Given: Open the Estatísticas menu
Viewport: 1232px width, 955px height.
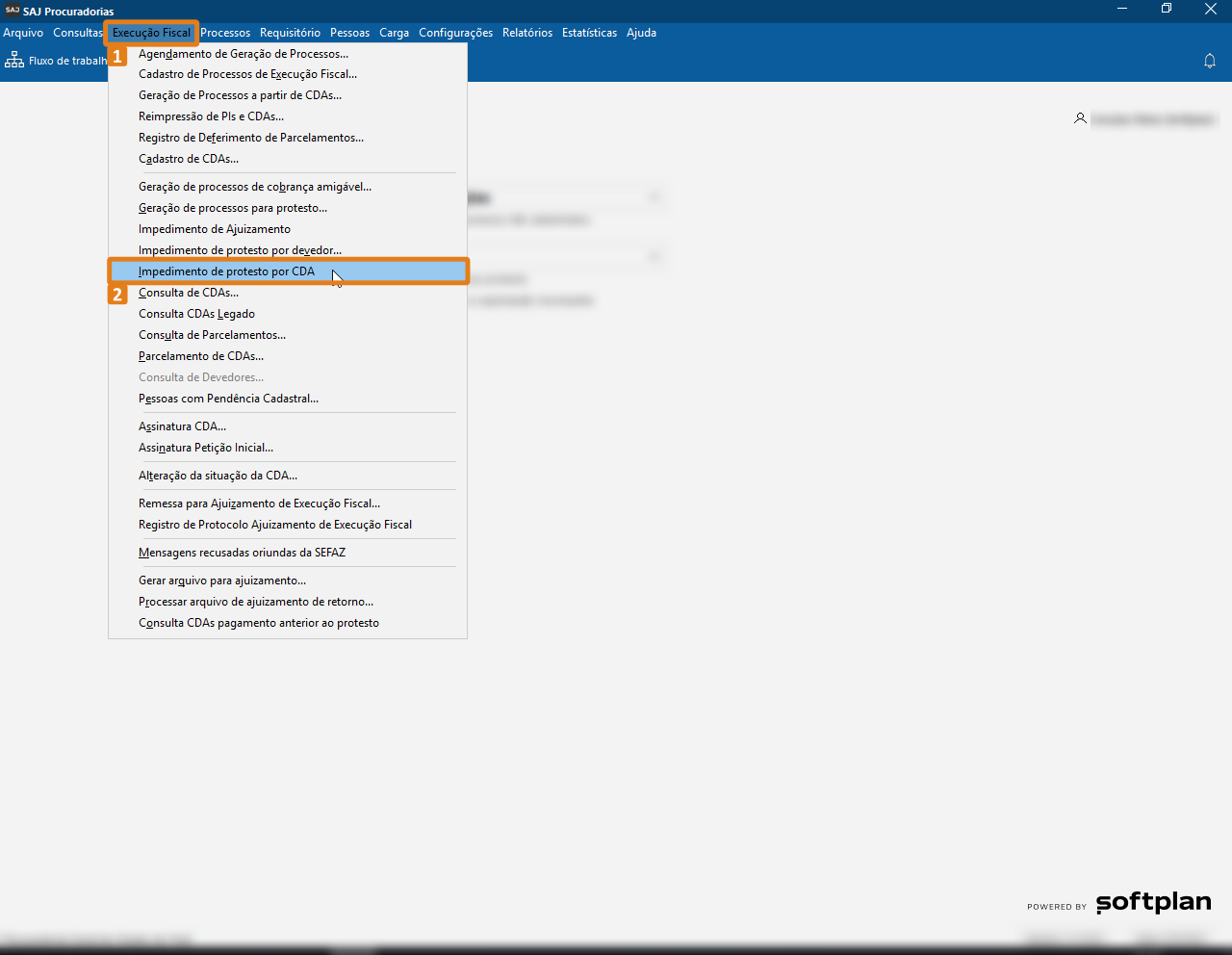Looking at the screenshot, I should 589,33.
